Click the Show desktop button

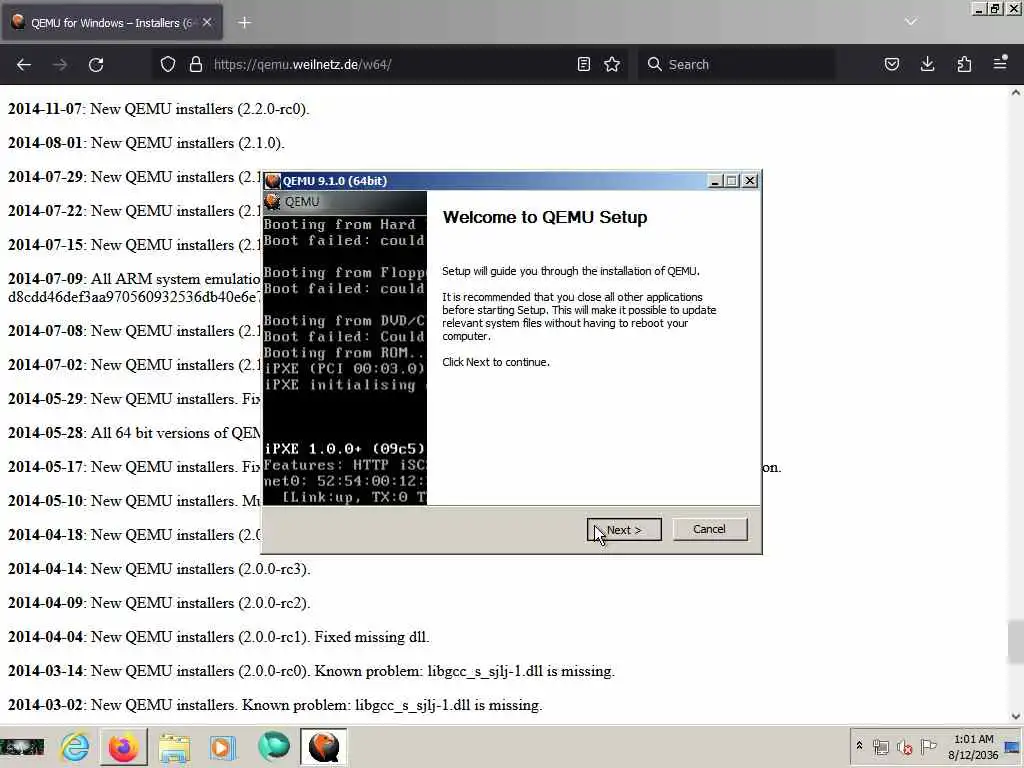1013,747
